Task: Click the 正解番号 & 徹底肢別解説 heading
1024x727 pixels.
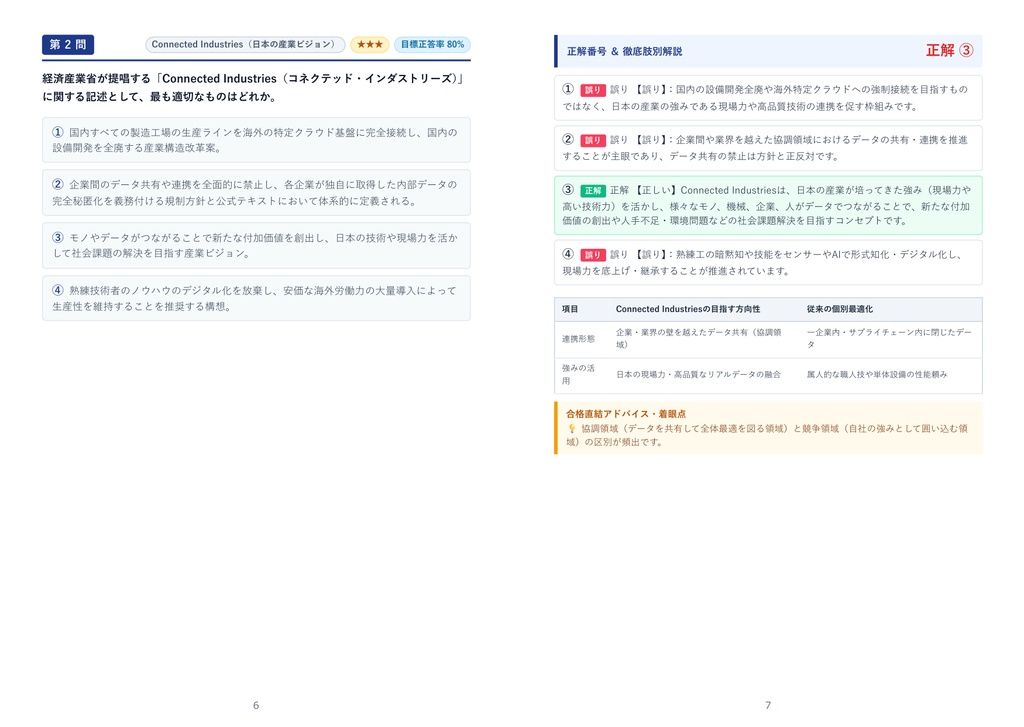Action: click(624, 51)
